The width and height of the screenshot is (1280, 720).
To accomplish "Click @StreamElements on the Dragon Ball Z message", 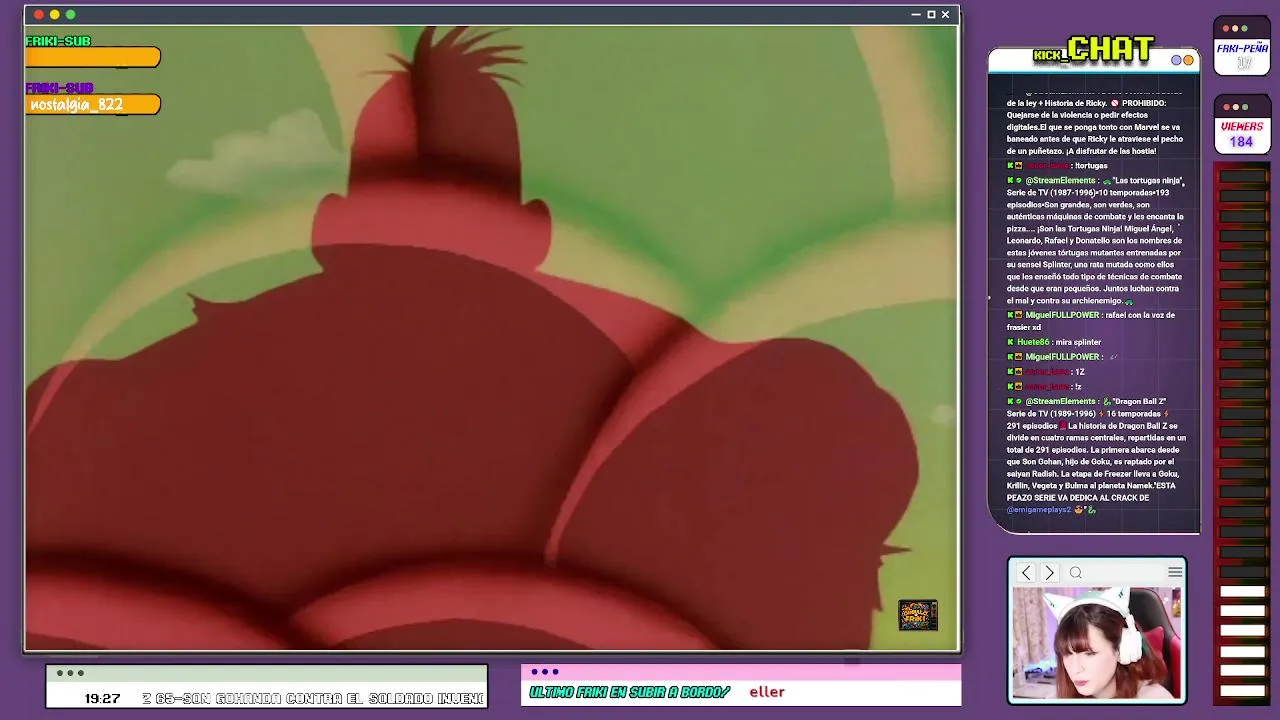I will click(x=1061, y=401).
